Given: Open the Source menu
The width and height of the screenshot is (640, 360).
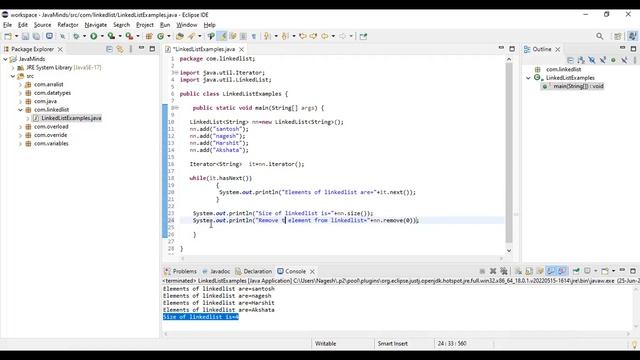Looking at the screenshot, I should point(42,25).
